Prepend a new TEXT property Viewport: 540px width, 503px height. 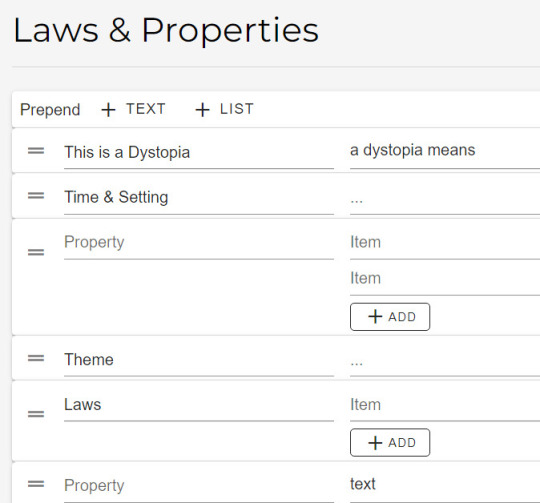point(133,109)
